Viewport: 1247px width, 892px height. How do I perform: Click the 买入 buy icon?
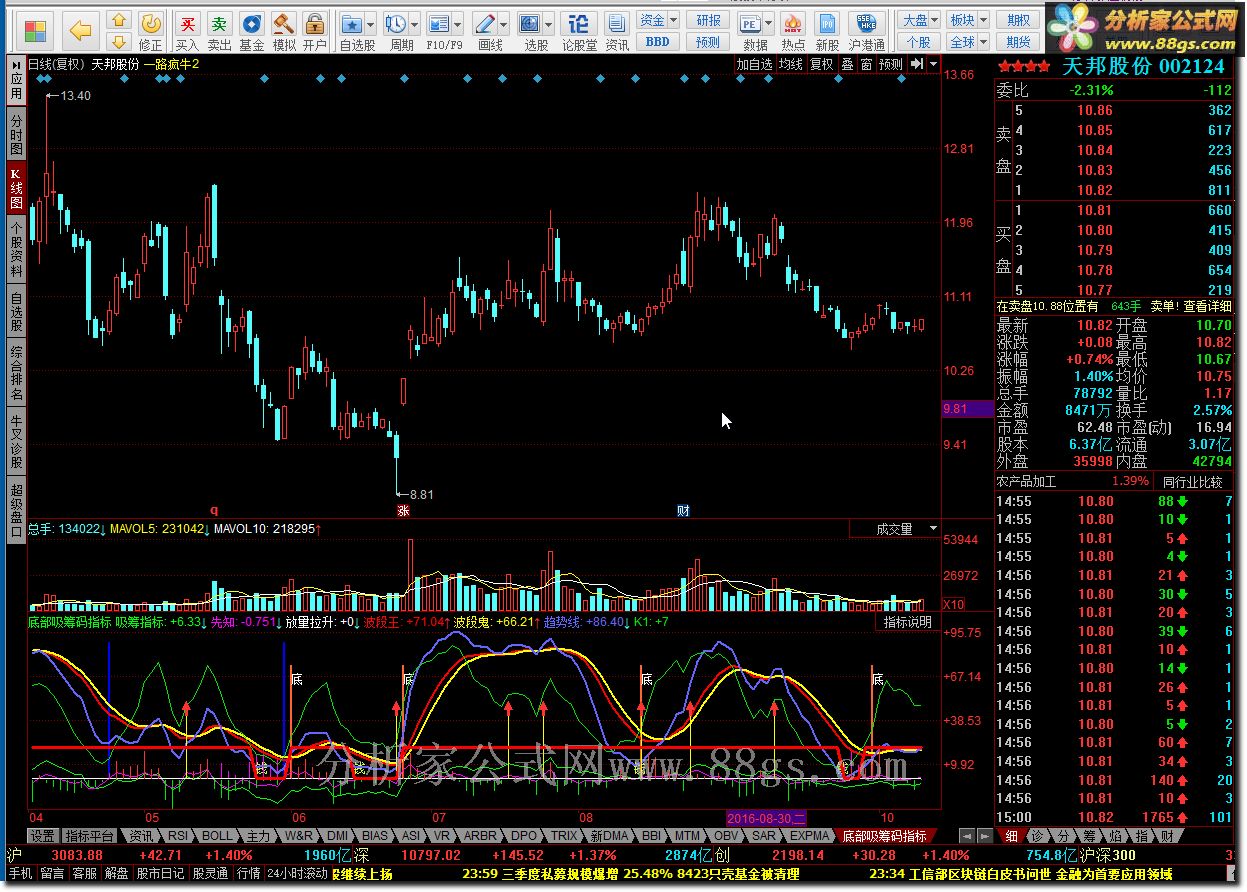pyautogui.click(x=187, y=30)
